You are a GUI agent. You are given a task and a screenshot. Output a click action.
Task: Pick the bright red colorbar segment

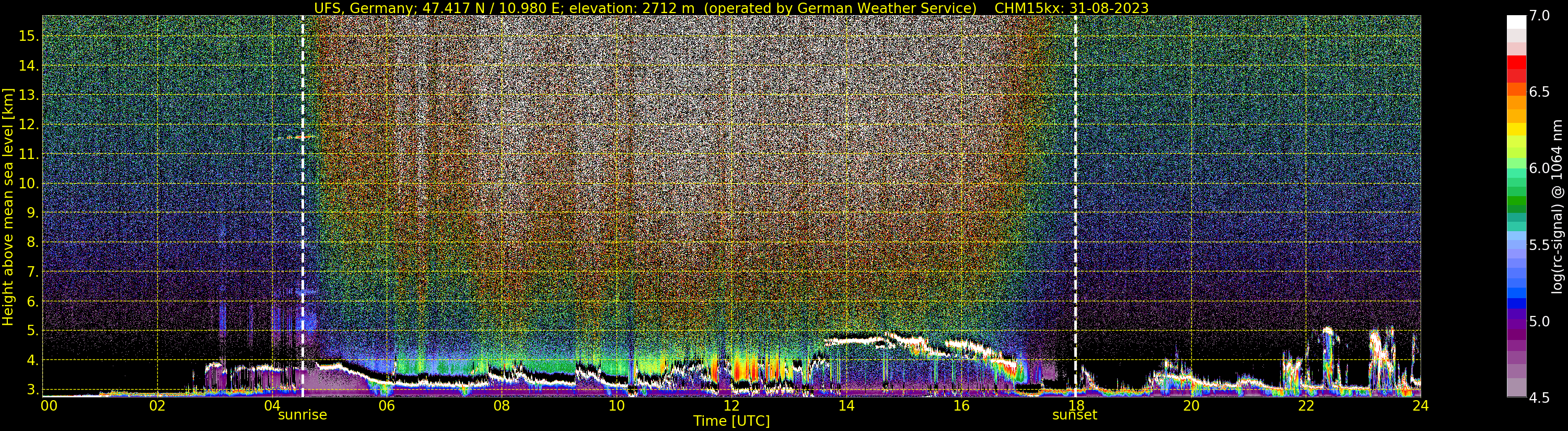click(1516, 62)
